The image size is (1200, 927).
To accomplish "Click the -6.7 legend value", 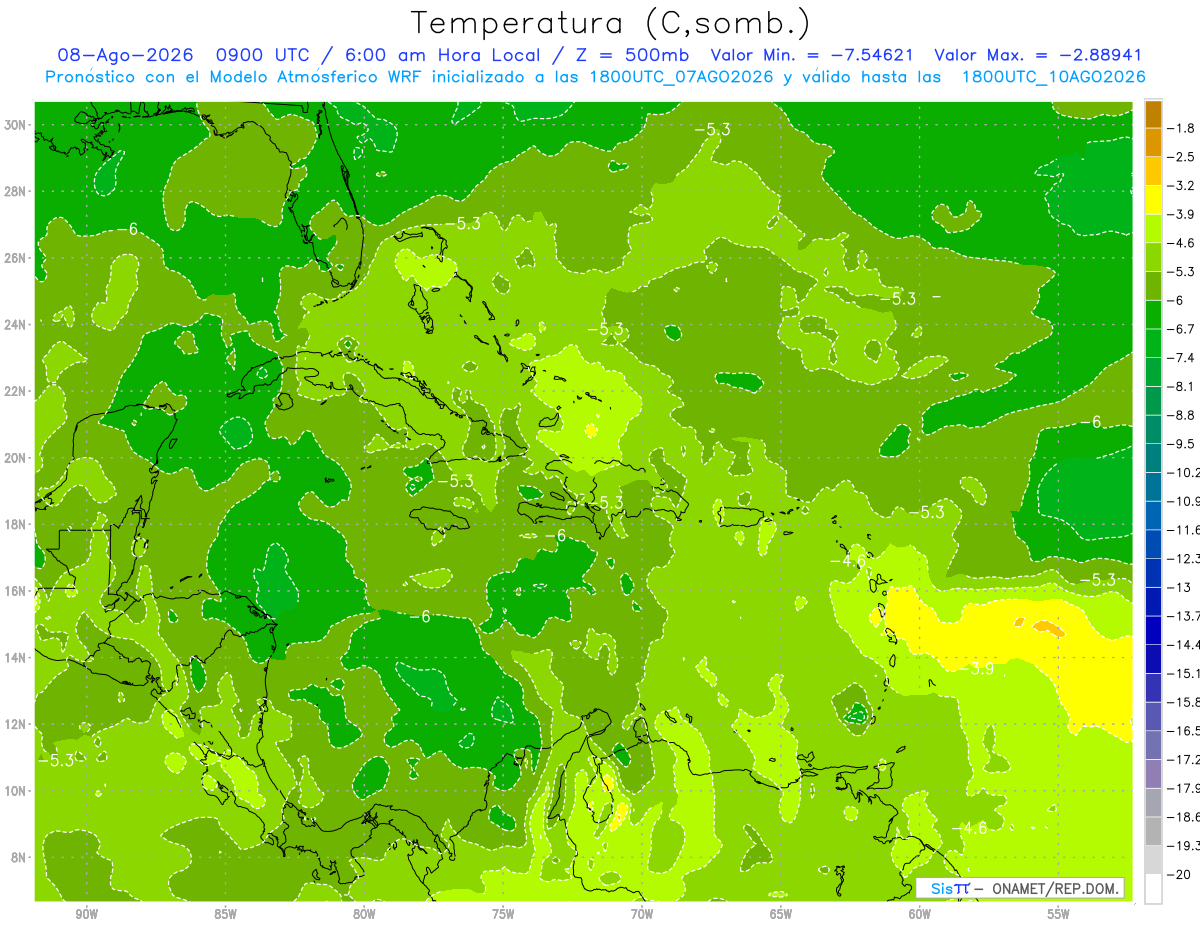I will pos(1183,329).
